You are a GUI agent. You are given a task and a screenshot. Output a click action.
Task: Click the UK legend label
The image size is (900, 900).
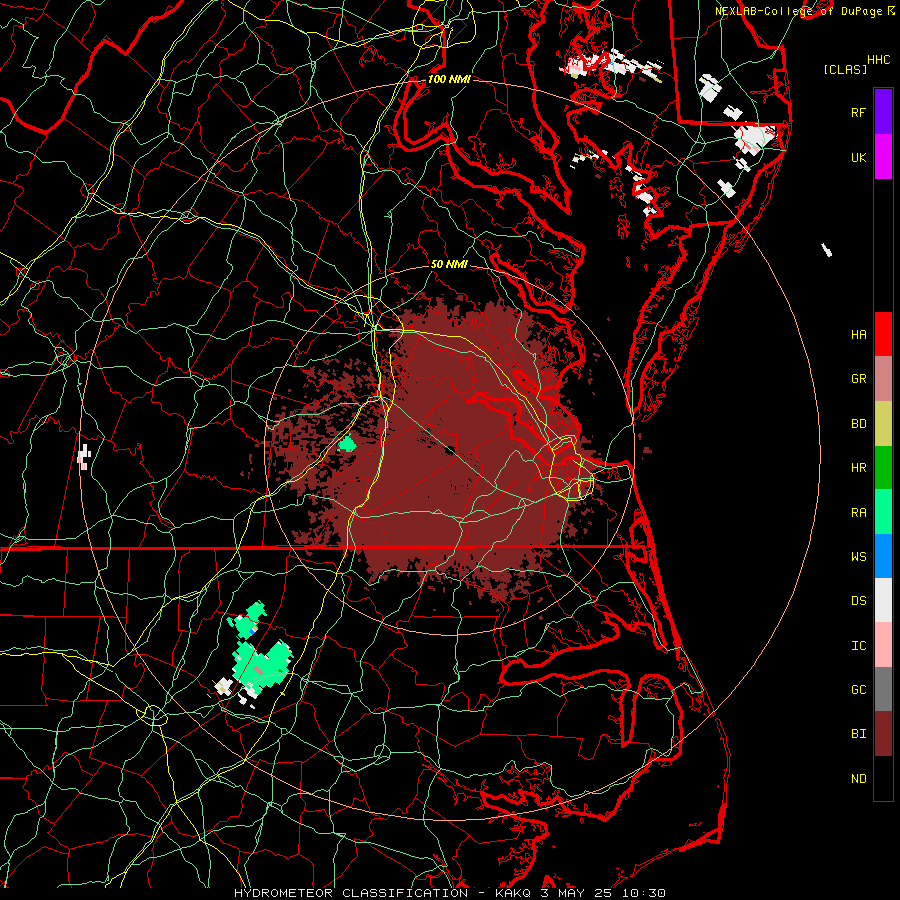click(x=859, y=157)
